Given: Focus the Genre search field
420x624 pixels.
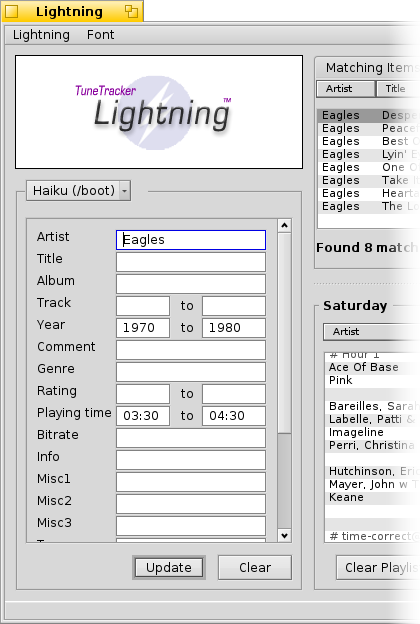Looking at the screenshot, I should (191, 372).
